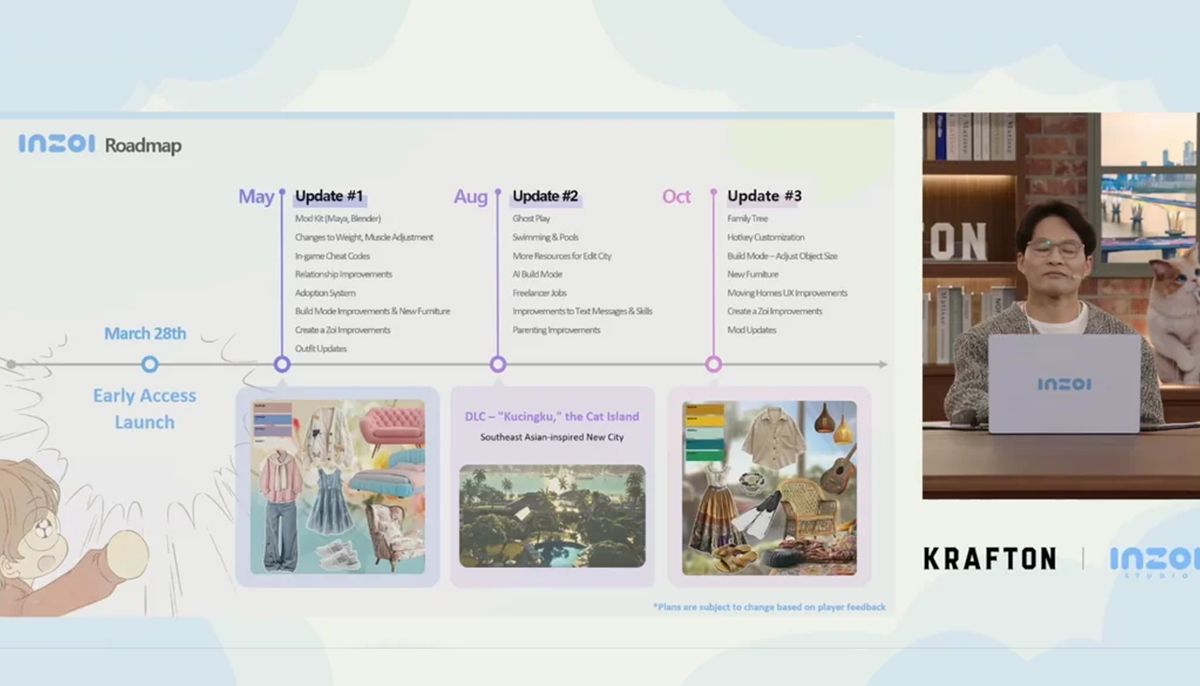
Task: Click "Build Mode – Adjust Object Size"
Action: pos(782,256)
